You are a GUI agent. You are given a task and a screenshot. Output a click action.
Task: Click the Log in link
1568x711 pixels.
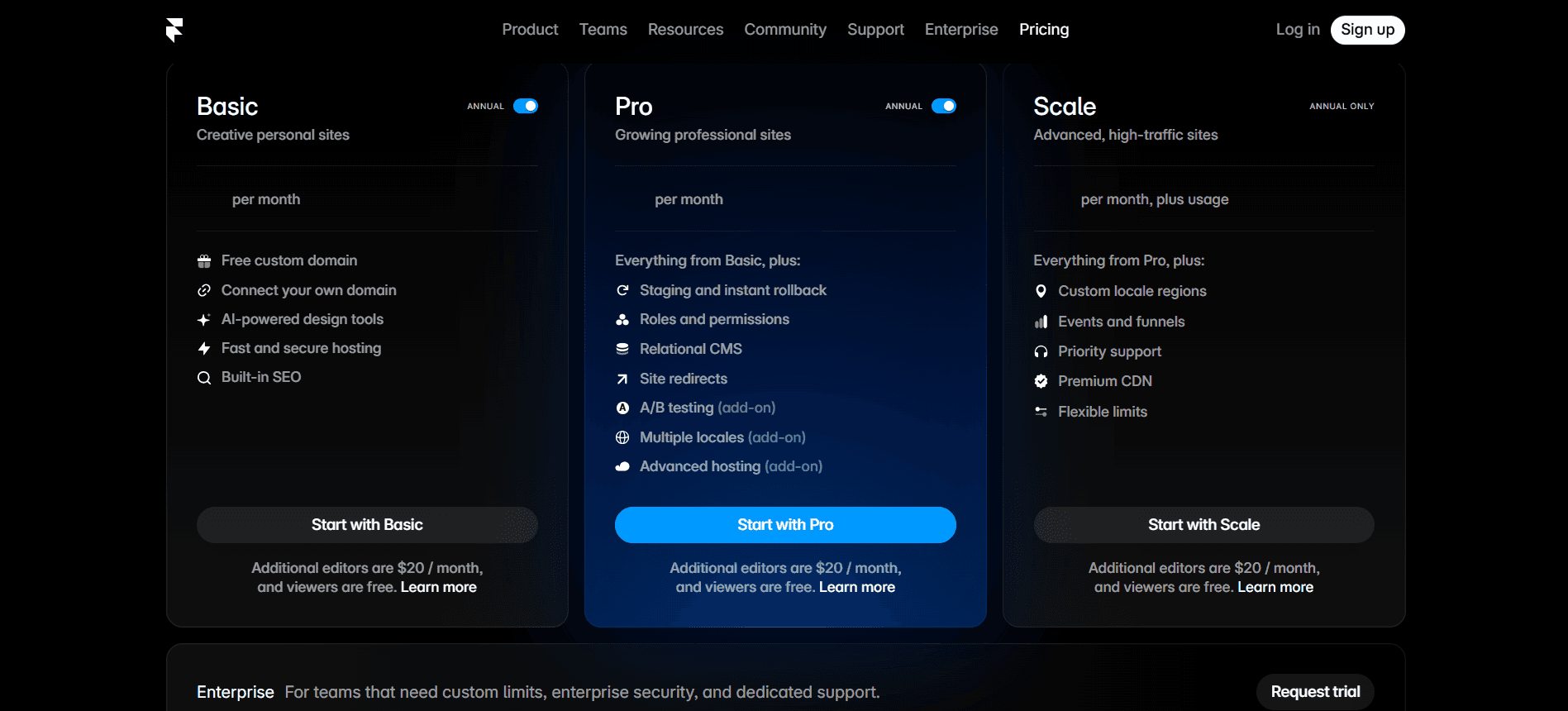point(1298,30)
